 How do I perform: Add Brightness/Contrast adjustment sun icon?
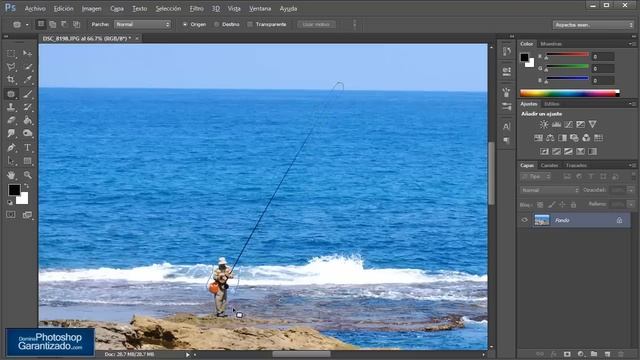[x=544, y=124]
